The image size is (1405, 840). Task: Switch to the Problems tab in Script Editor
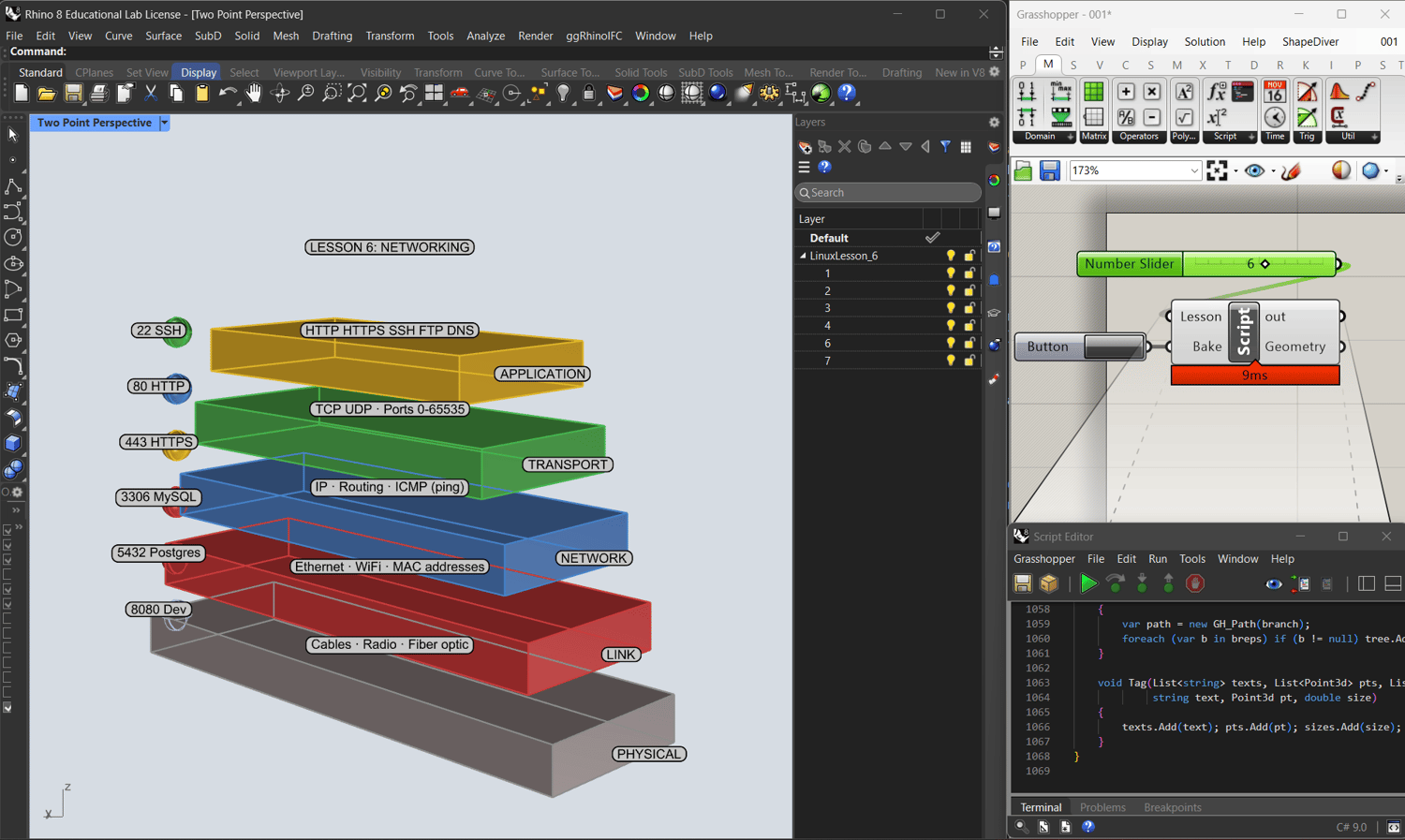point(1102,807)
